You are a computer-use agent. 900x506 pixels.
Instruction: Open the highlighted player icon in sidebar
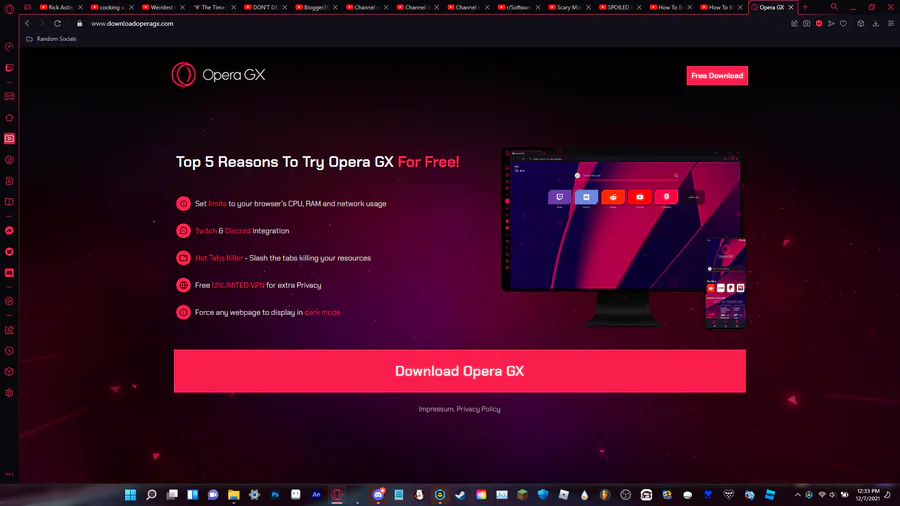(9, 139)
